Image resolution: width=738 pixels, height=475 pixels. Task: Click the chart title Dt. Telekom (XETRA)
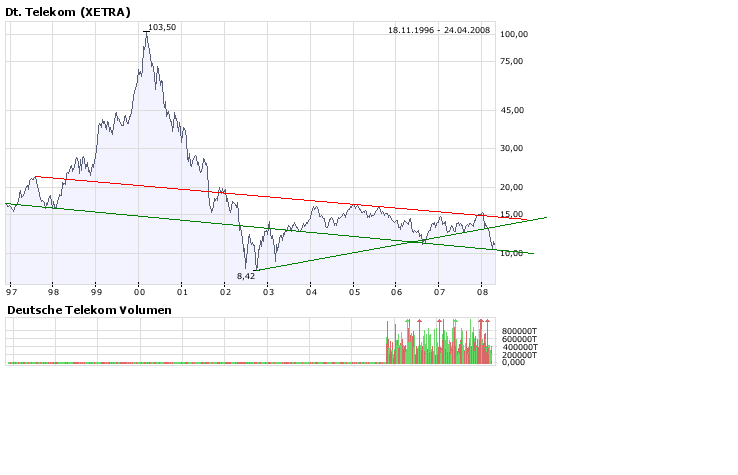68,12
